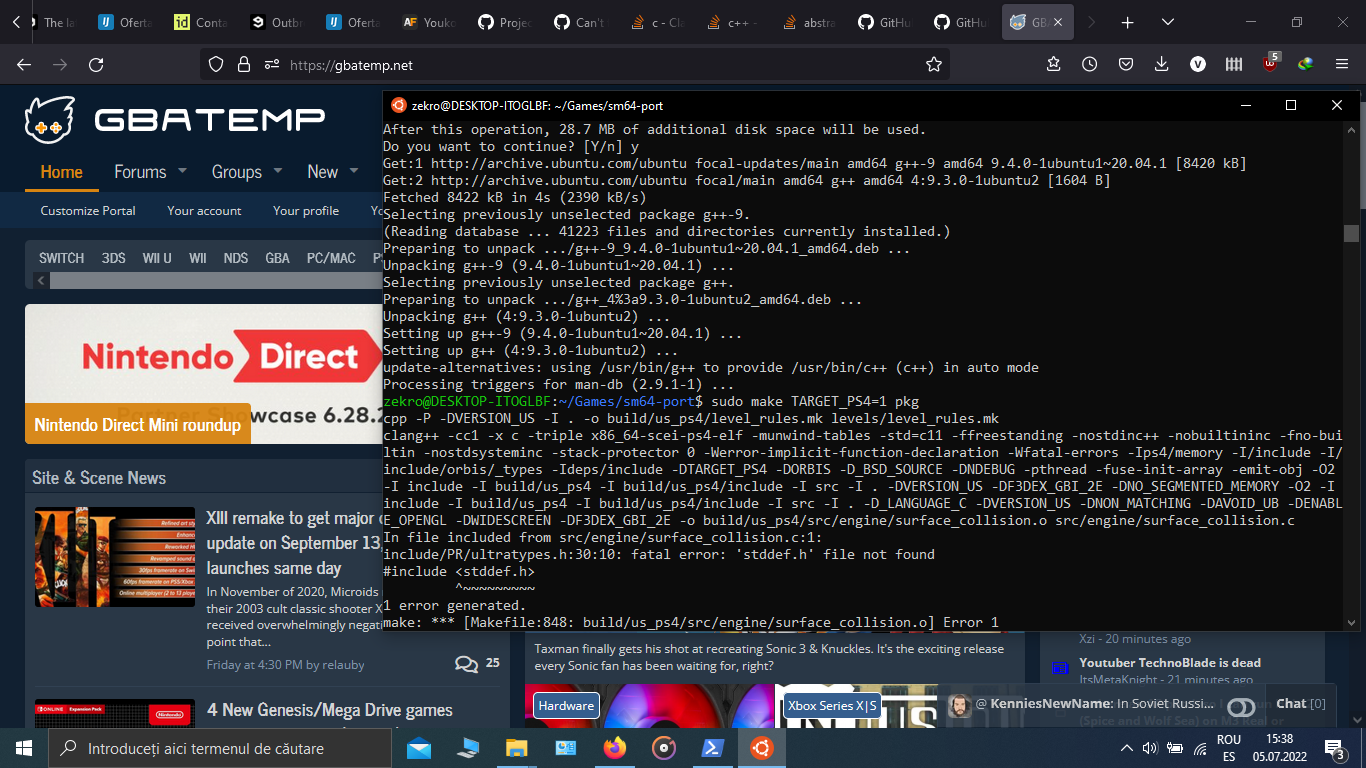Open the Home navigation tab
The width and height of the screenshot is (1366, 768).
[x=61, y=172]
